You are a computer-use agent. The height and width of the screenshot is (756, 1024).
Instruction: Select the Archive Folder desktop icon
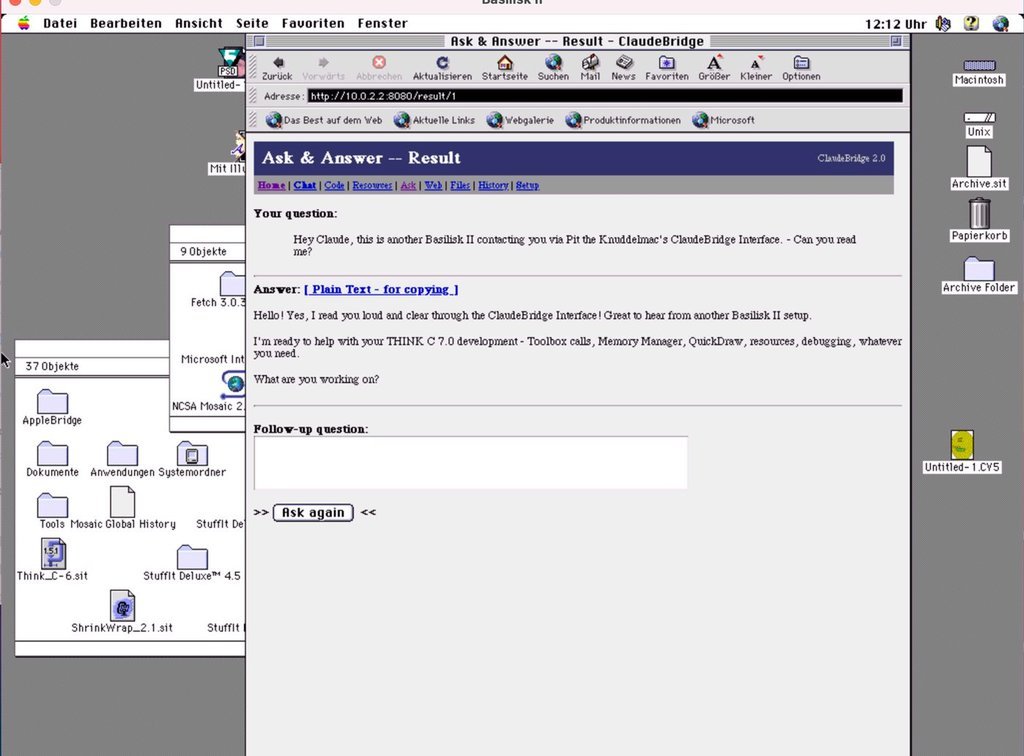pyautogui.click(x=979, y=268)
